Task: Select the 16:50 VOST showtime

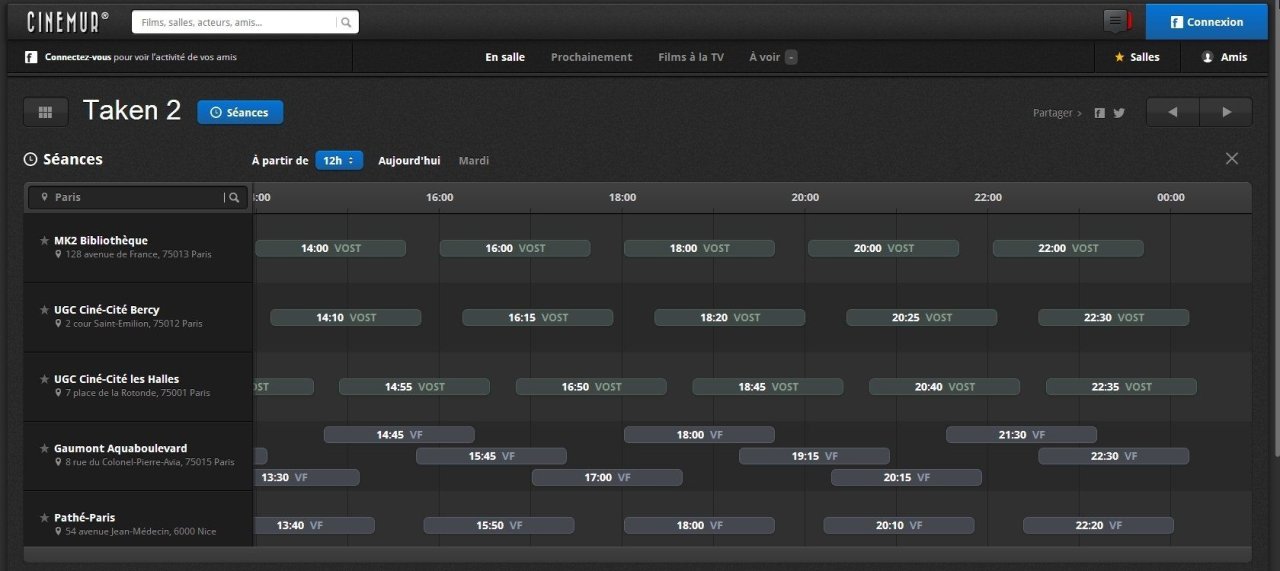Action: (x=591, y=386)
